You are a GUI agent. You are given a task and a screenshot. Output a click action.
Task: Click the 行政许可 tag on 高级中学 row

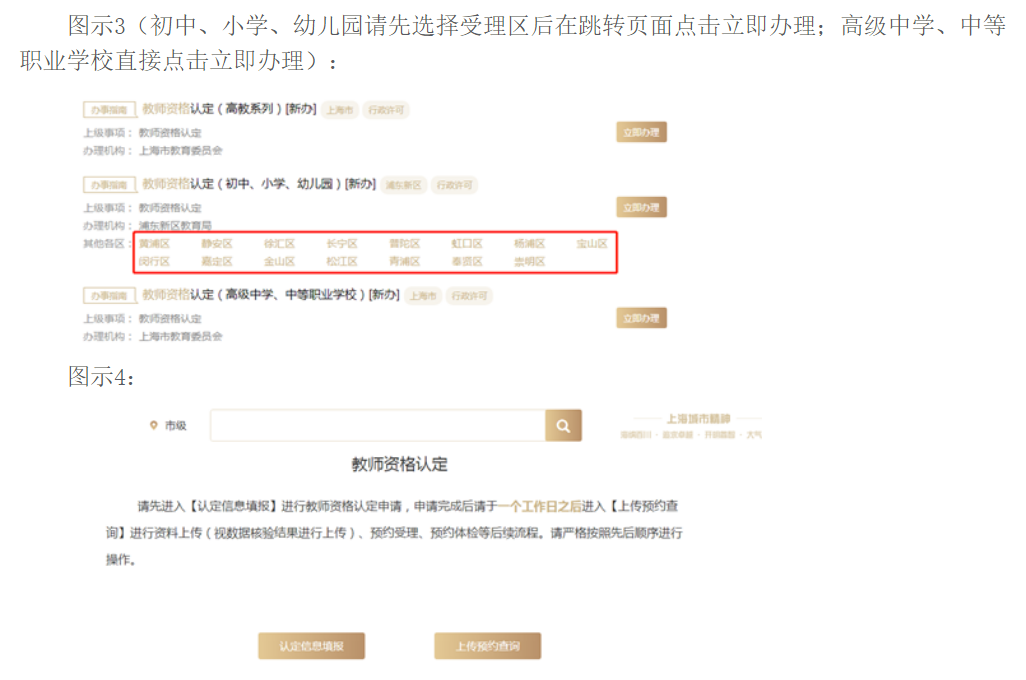pyautogui.click(x=469, y=296)
